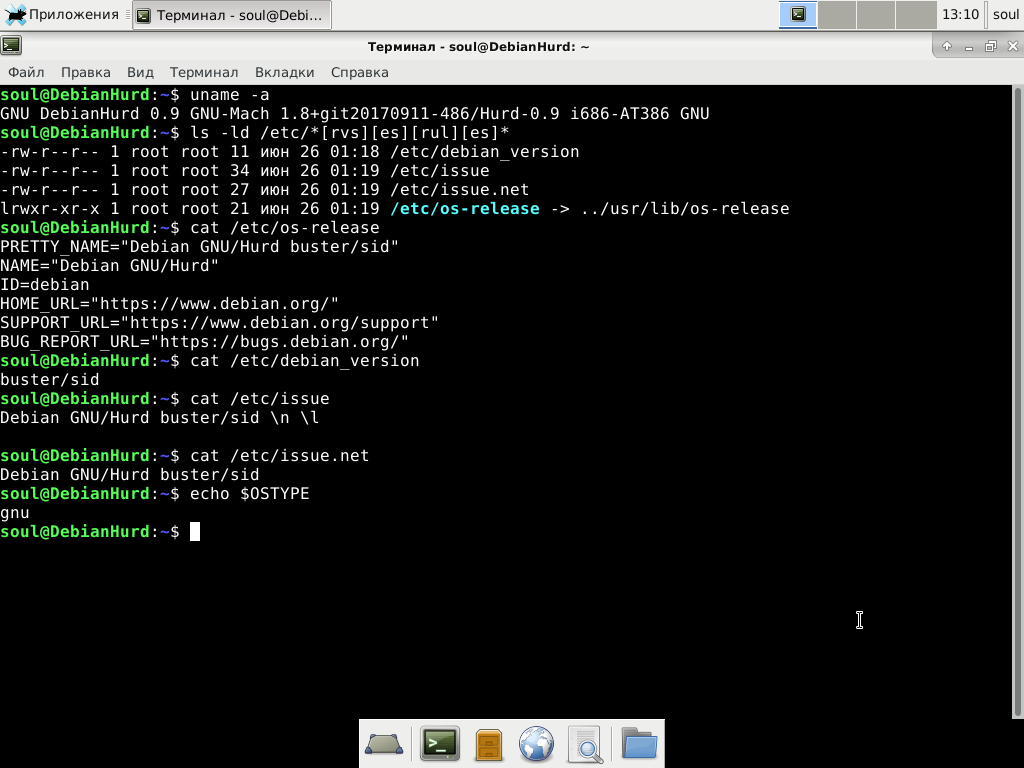The image size is (1024, 768).
Task: Minimize the terminal window
Action: click(968, 46)
